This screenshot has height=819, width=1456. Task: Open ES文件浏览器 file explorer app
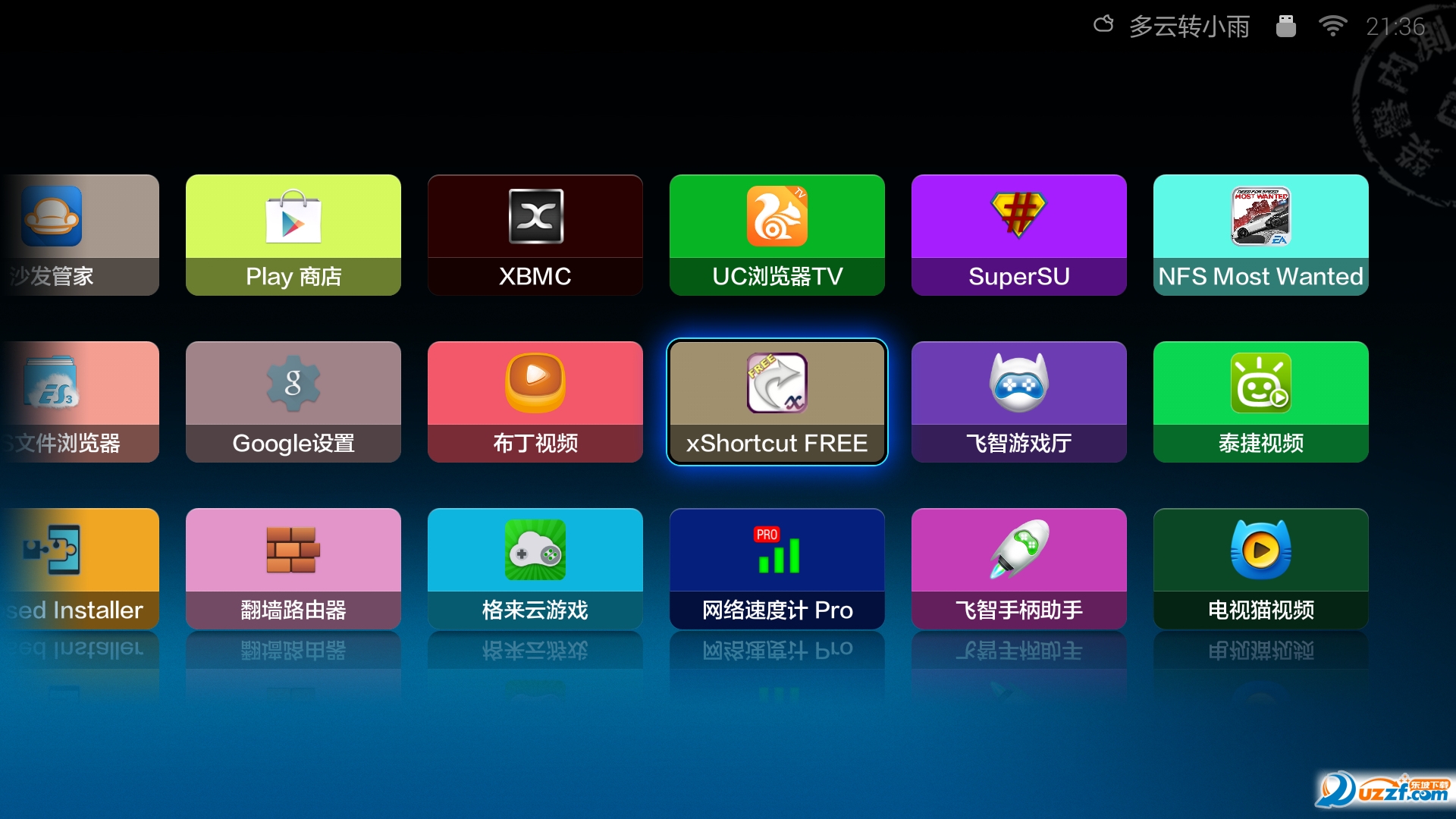pos(80,402)
